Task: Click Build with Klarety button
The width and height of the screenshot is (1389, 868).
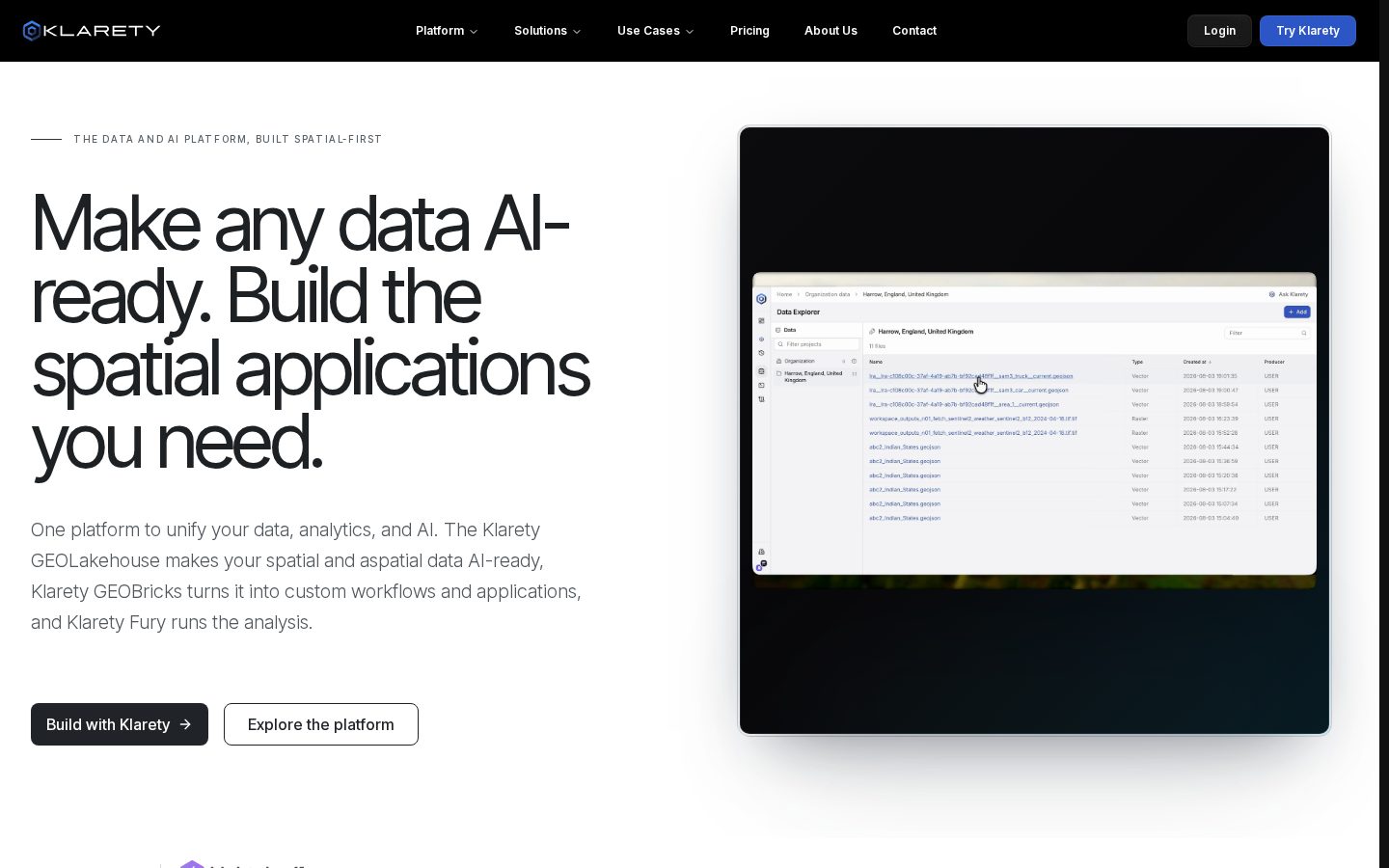Action: (x=120, y=724)
